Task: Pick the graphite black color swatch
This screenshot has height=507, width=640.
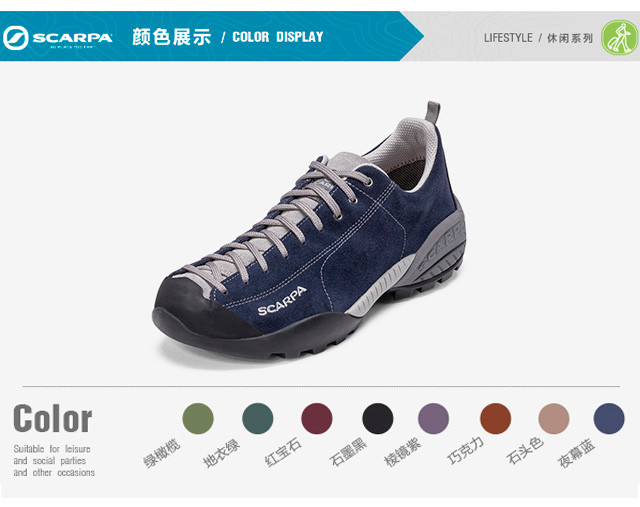Action: [x=378, y=418]
